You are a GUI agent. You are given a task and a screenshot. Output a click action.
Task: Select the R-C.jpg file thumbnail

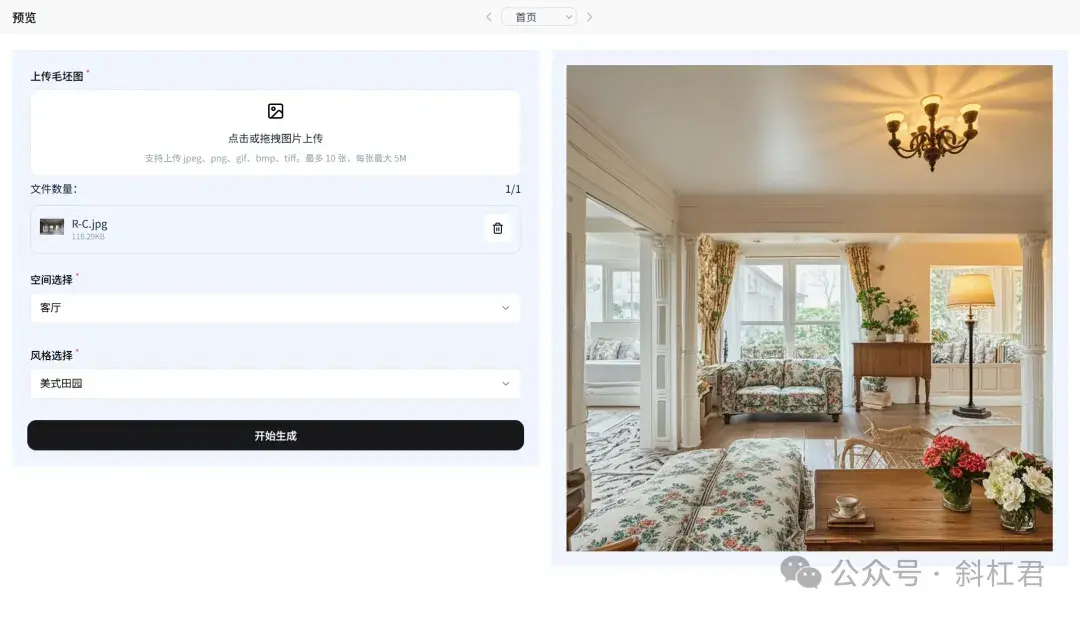pyautogui.click(x=52, y=227)
